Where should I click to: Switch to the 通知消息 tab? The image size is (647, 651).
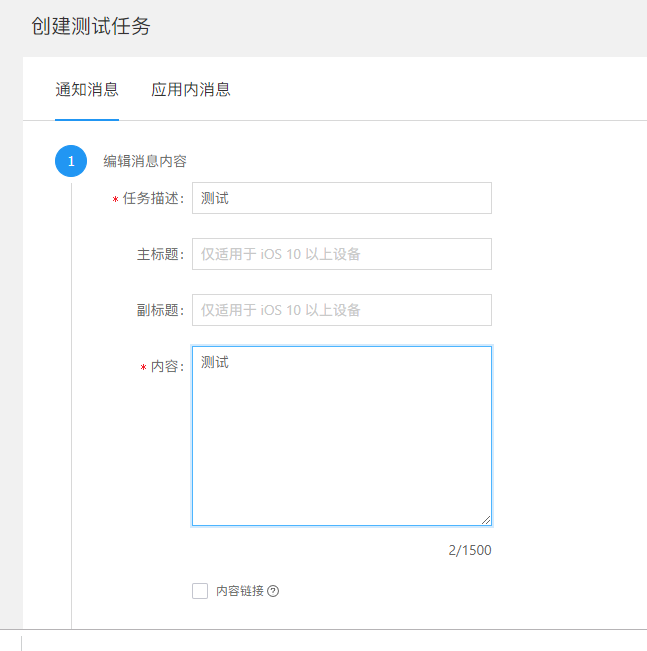point(87,90)
